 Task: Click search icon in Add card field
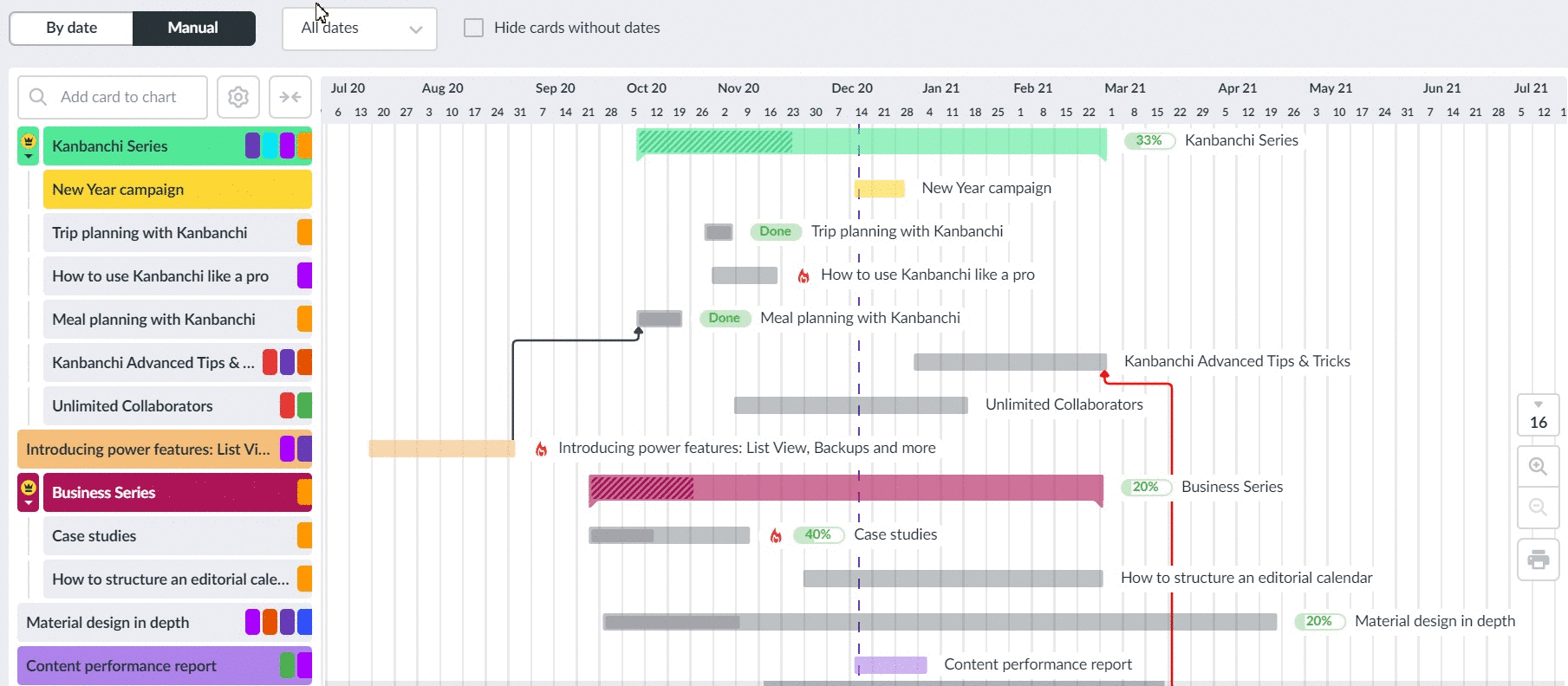pos(38,97)
